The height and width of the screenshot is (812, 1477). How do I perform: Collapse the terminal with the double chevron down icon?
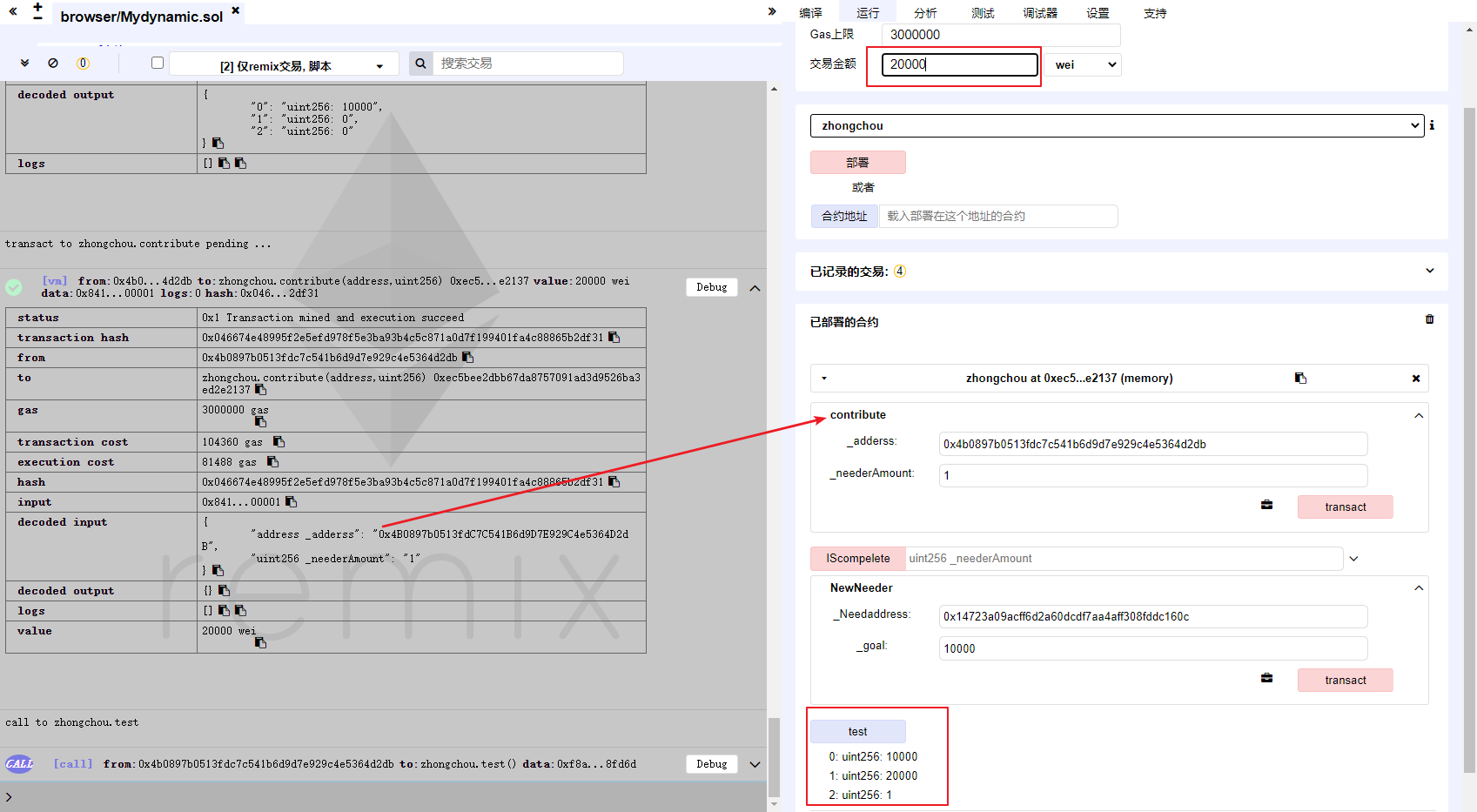[24, 63]
